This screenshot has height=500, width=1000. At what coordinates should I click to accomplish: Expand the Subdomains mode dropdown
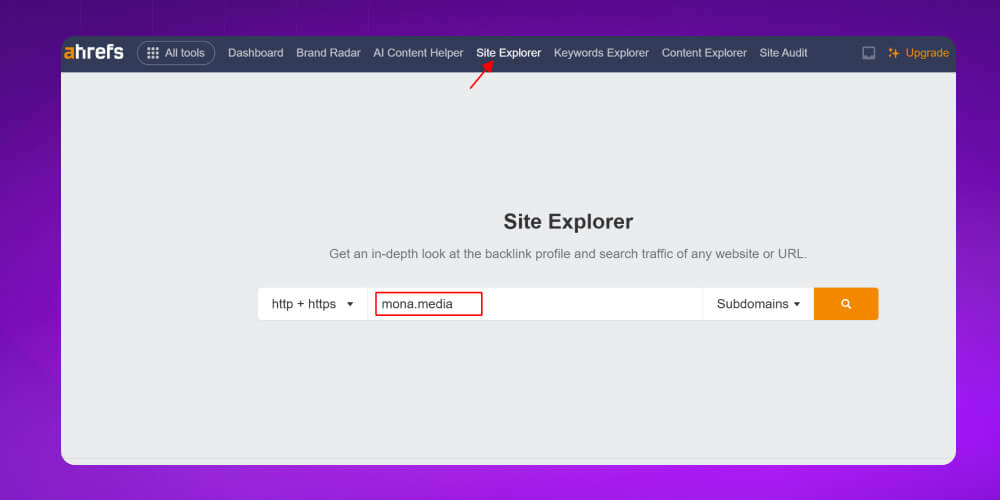[x=758, y=304]
